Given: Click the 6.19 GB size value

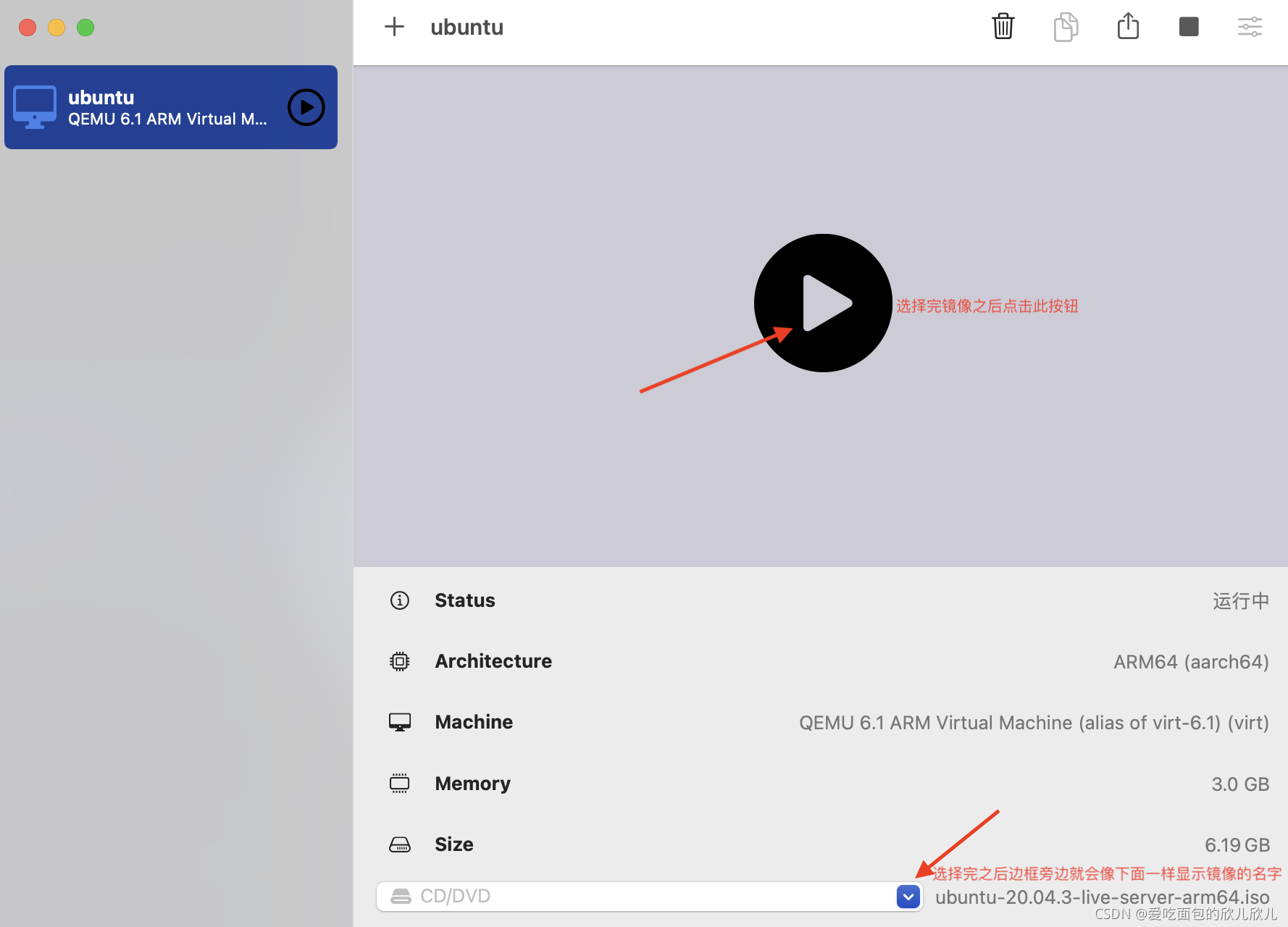Looking at the screenshot, I should tap(1237, 845).
